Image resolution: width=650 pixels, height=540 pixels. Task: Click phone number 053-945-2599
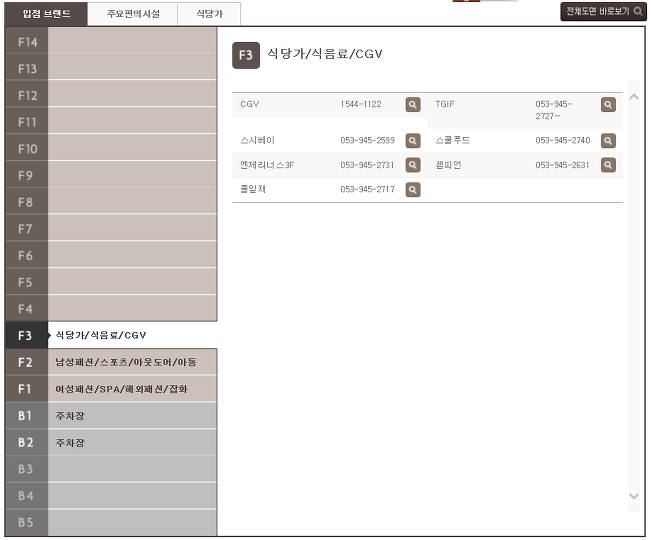click(367, 140)
